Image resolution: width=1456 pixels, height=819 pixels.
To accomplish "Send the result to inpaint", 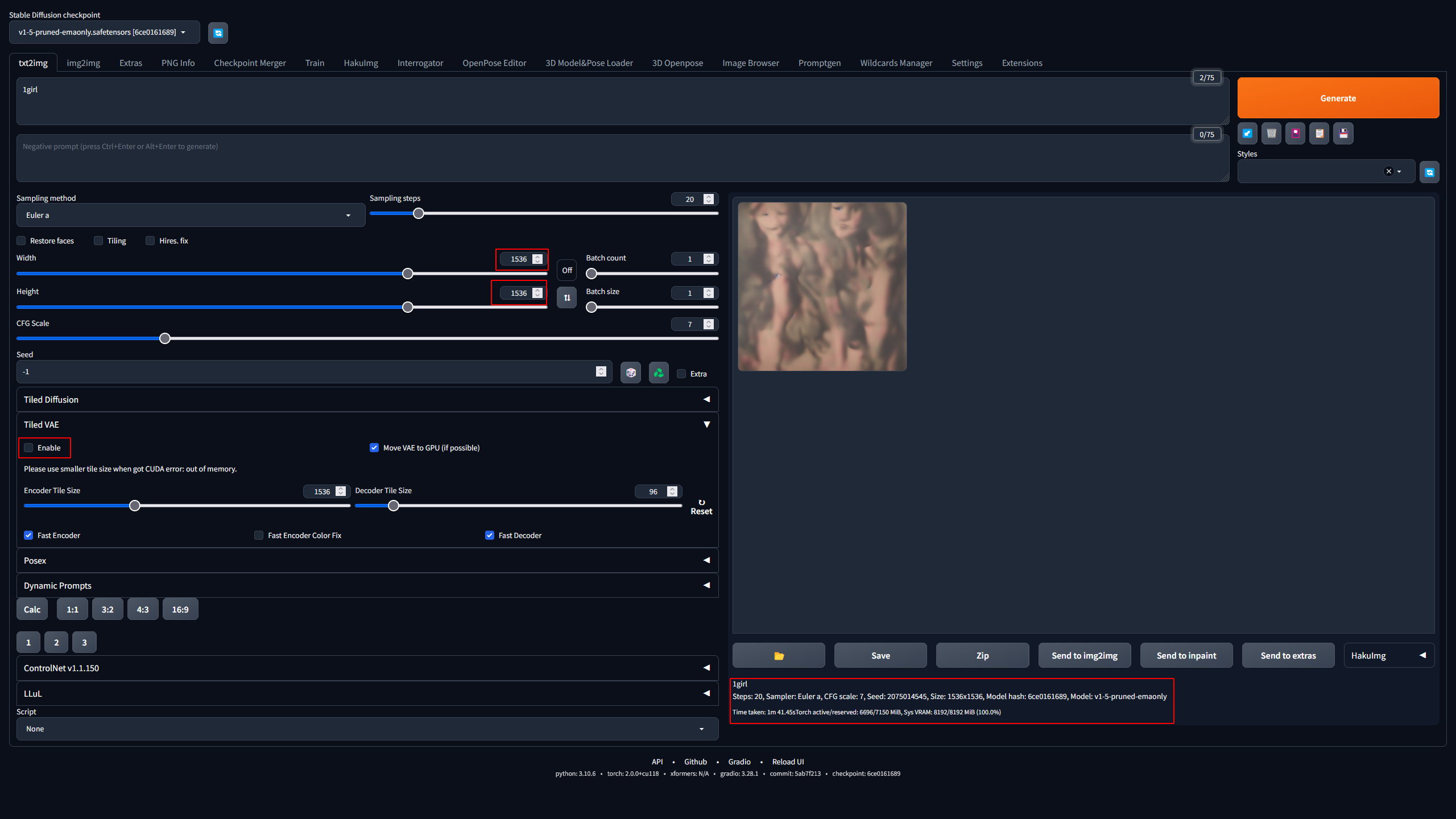I will tap(1186, 655).
